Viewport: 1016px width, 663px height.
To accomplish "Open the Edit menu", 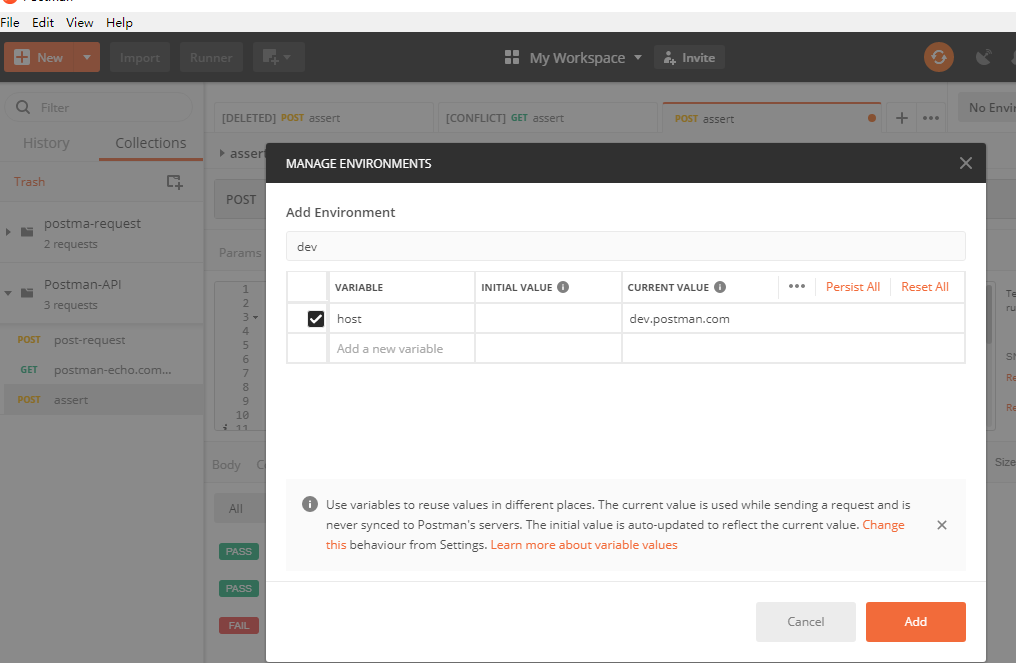I will 43,22.
